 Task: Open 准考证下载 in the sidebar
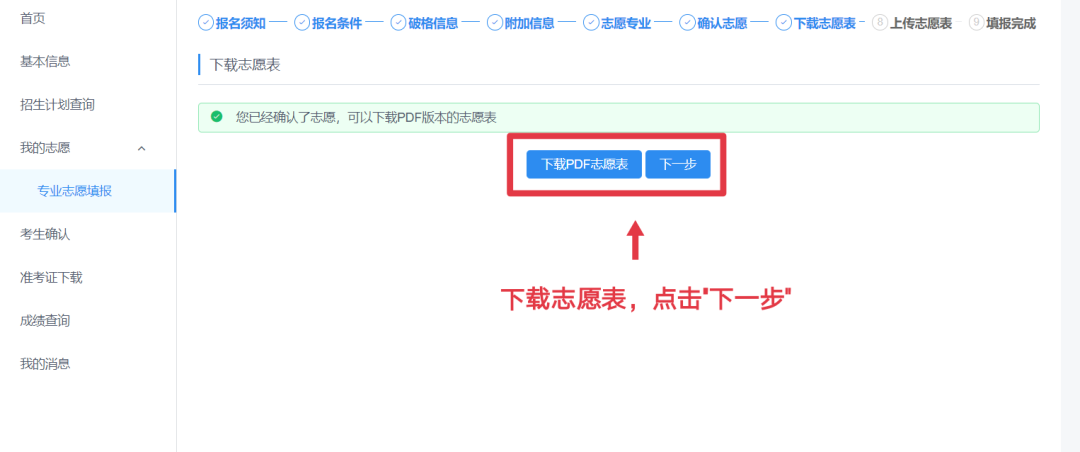pyautogui.click(x=52, y=278)
